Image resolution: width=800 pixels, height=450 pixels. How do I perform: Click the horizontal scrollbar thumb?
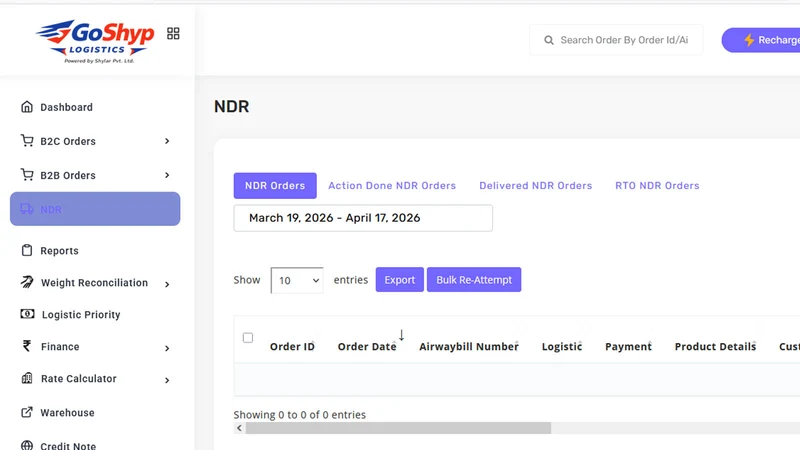[398, 428]
